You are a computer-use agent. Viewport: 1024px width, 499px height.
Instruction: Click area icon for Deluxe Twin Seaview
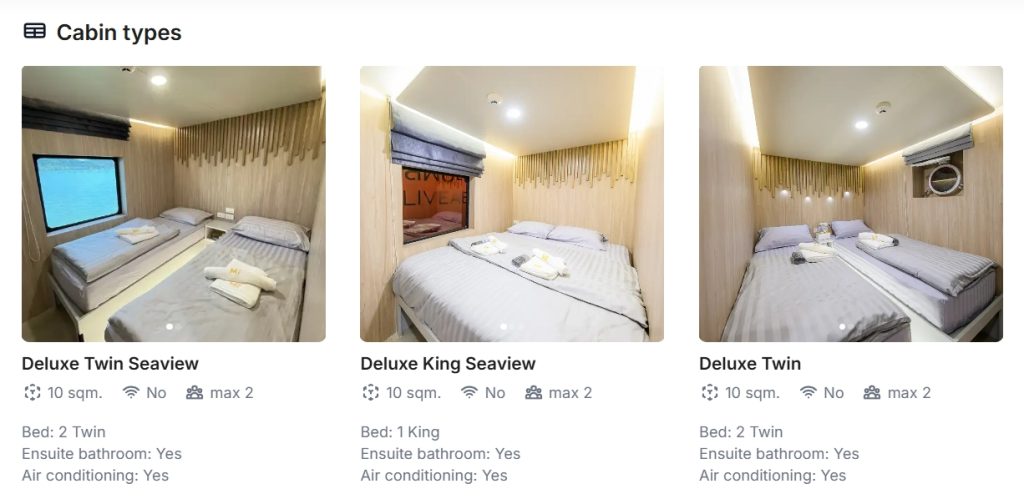click(x=32, y=393)
